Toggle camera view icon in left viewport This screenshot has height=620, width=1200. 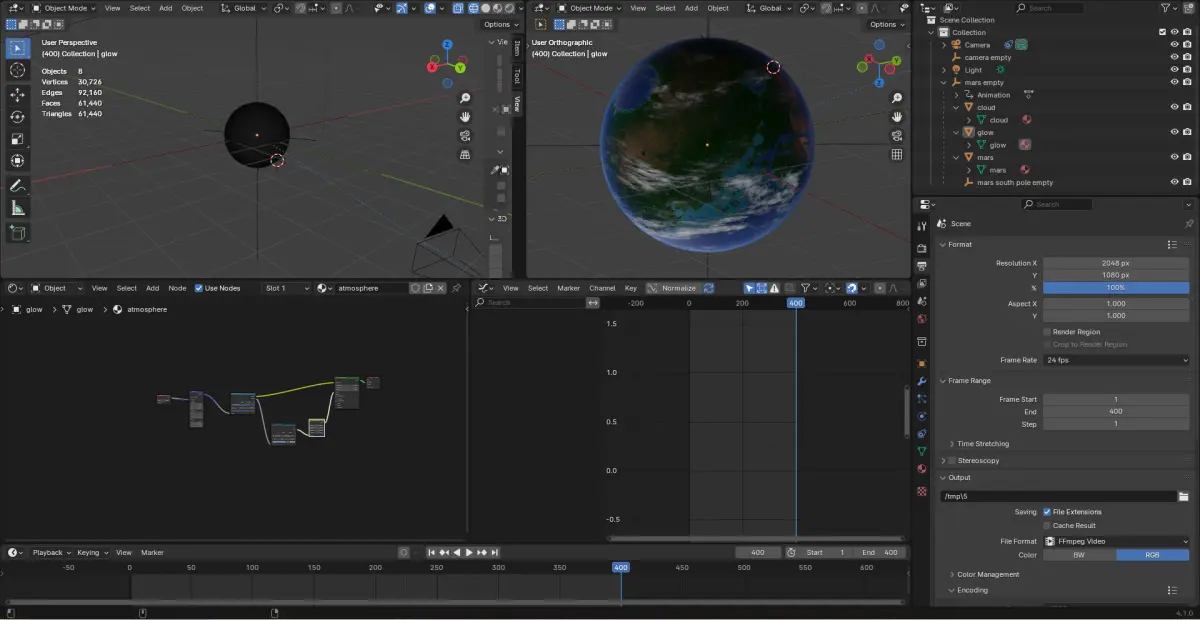[465, 136]
